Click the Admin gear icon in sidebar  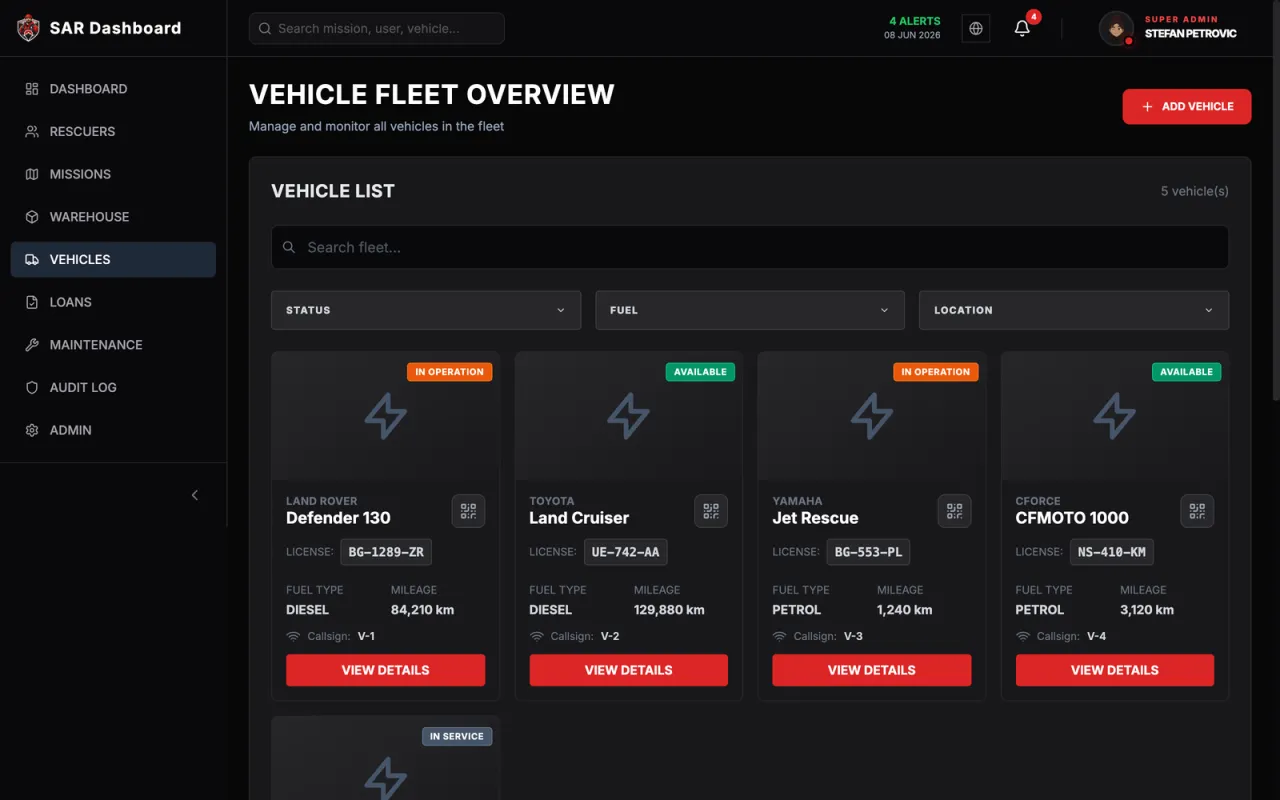(x=32, y=430)
